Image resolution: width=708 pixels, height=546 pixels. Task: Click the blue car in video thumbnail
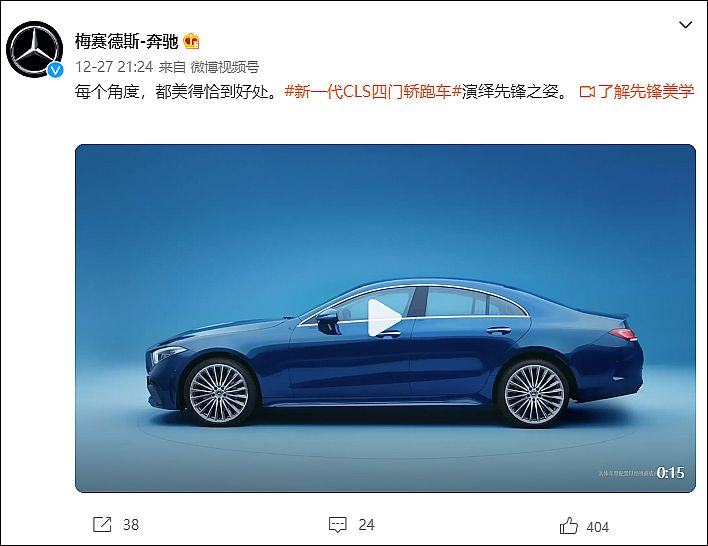tap(395, 352)
